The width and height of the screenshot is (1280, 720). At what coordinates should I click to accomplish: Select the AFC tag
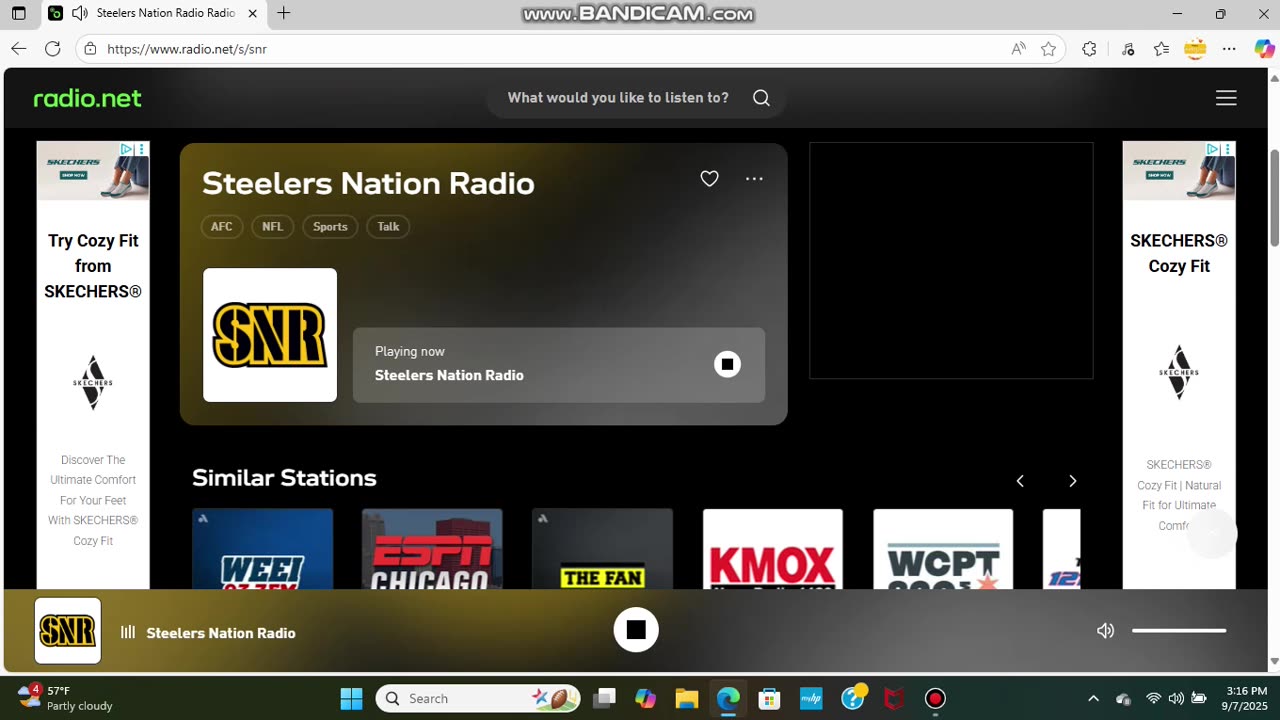pyautogui.click(x=222, y=227)
